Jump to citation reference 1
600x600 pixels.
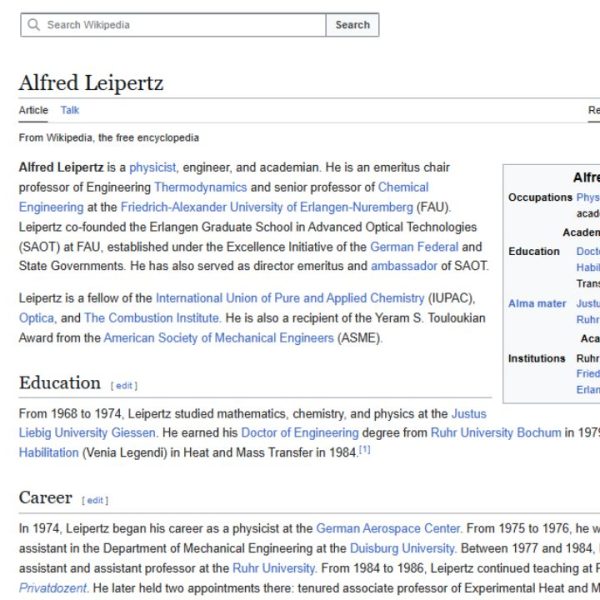click(365, 450)
